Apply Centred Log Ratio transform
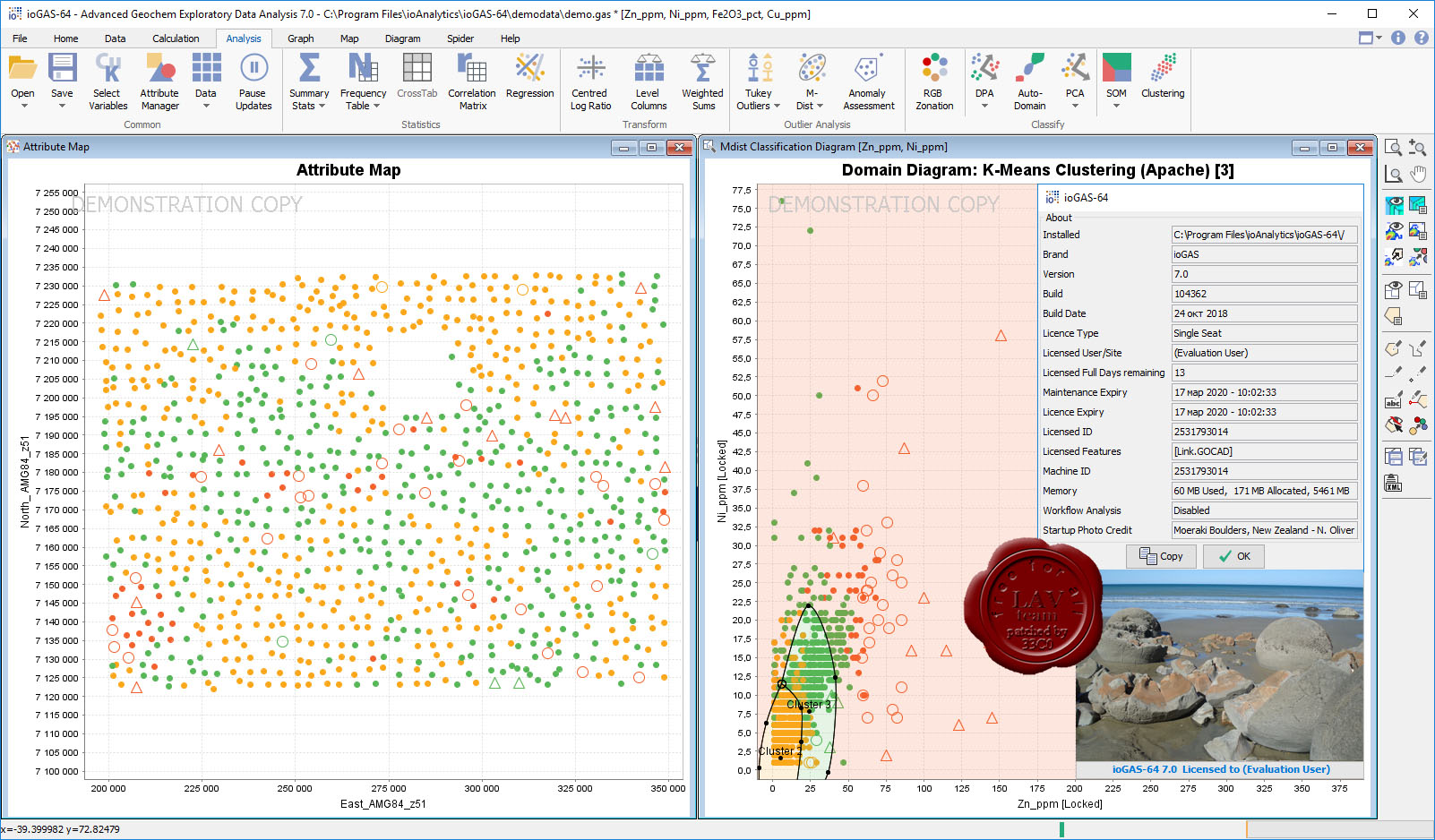The height and width of the screenshot is (840, 1435). 590,81
